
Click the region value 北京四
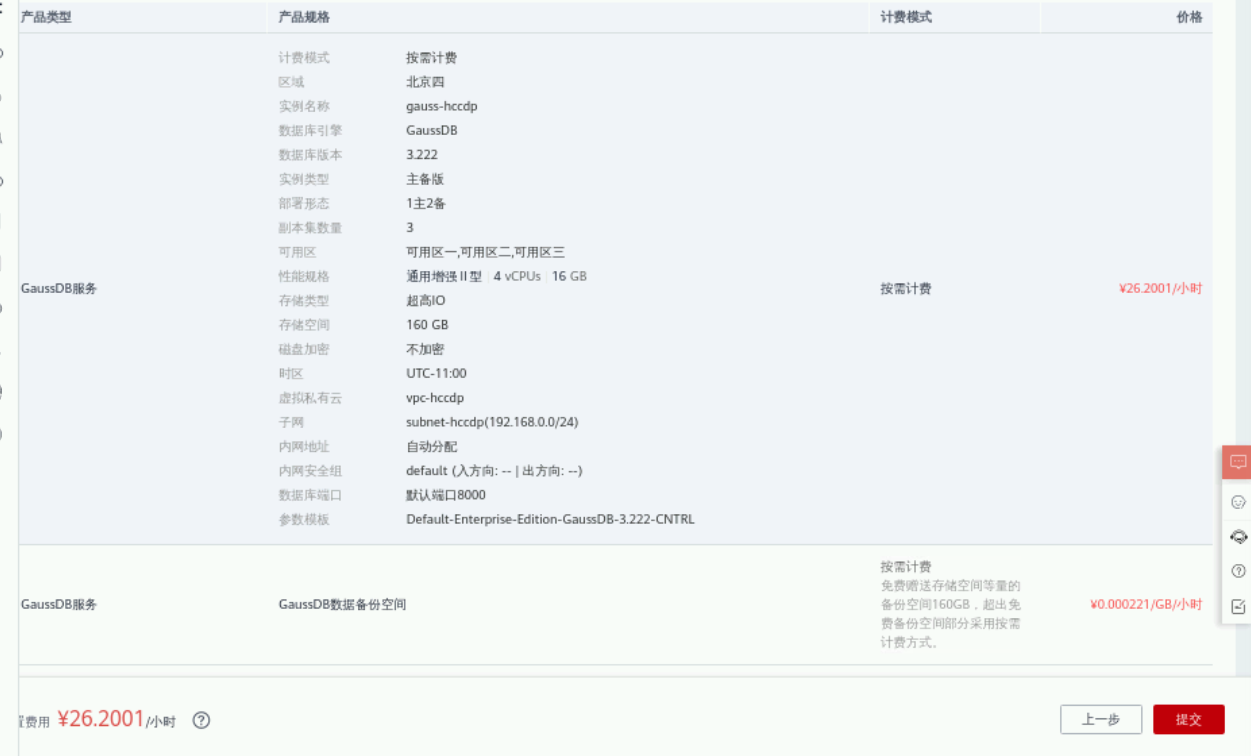(425, 82)
